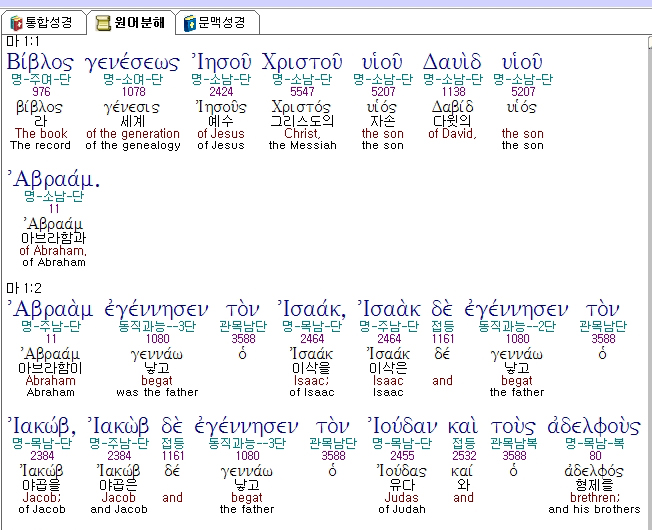The height and width of the screenshot is (530, 652).
Task: Click the Greek word ἀδελφοὺς
Action: (x=594, y=425)
